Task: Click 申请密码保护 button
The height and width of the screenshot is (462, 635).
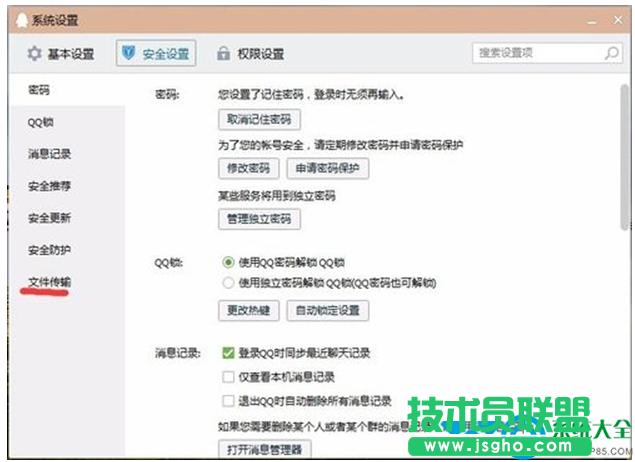Action: tap(327, 168)
